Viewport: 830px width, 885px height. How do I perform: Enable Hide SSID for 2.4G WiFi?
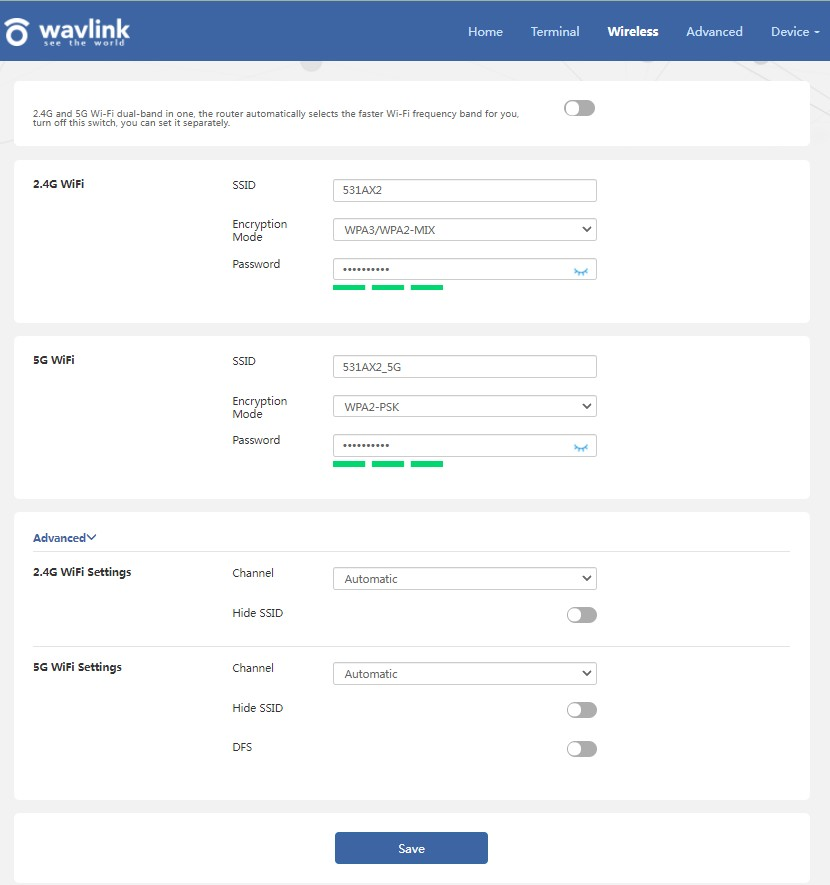coord(581,615)
